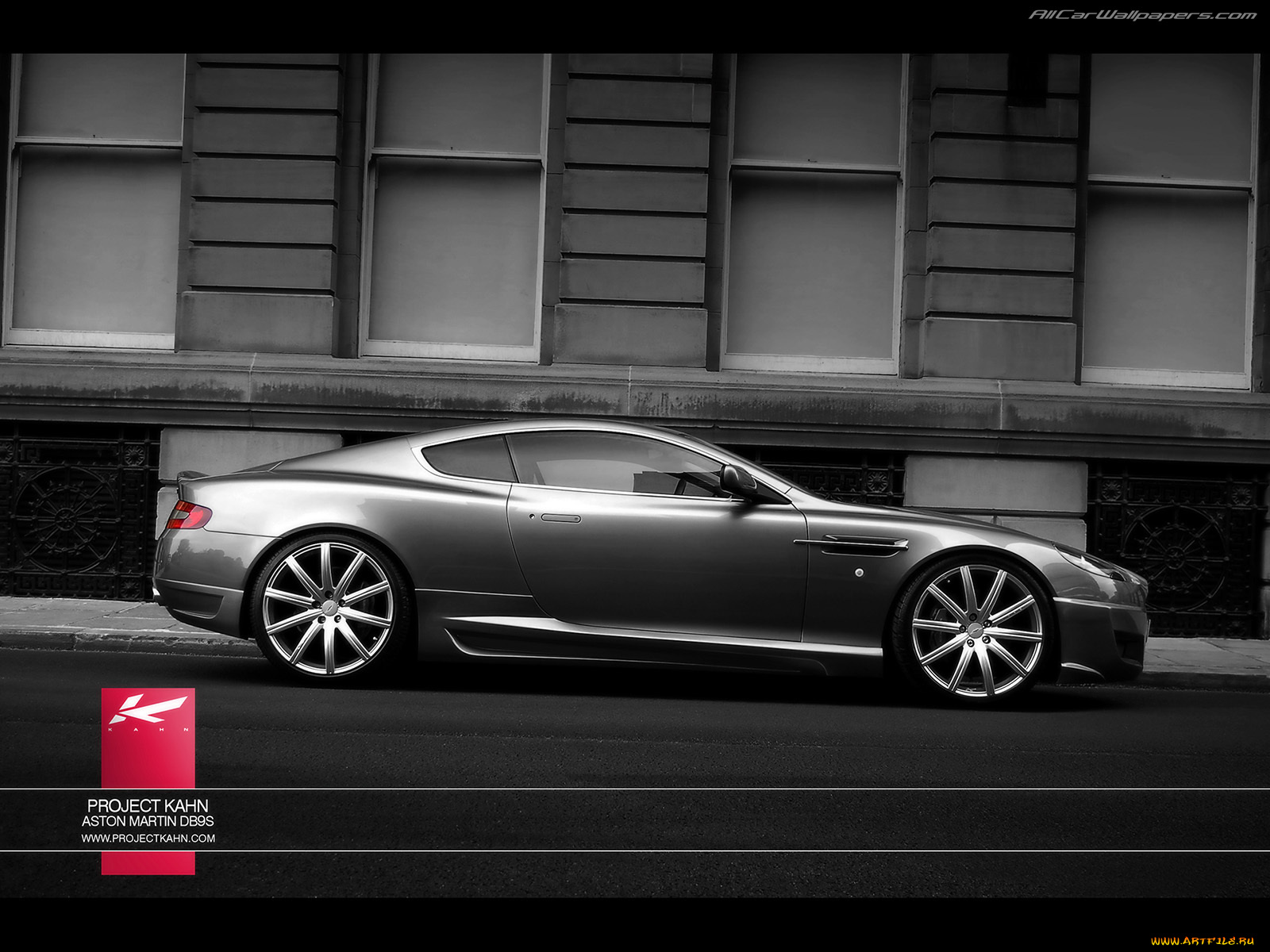Click the car door handle
Screen dimensions: 1270x952
coord(560,518)
